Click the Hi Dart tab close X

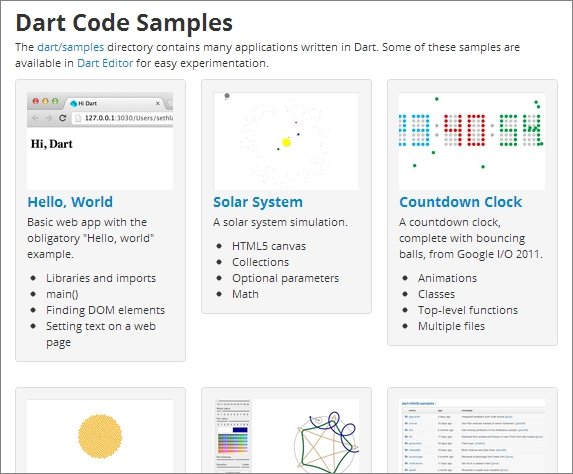click(x=158, y=103)
